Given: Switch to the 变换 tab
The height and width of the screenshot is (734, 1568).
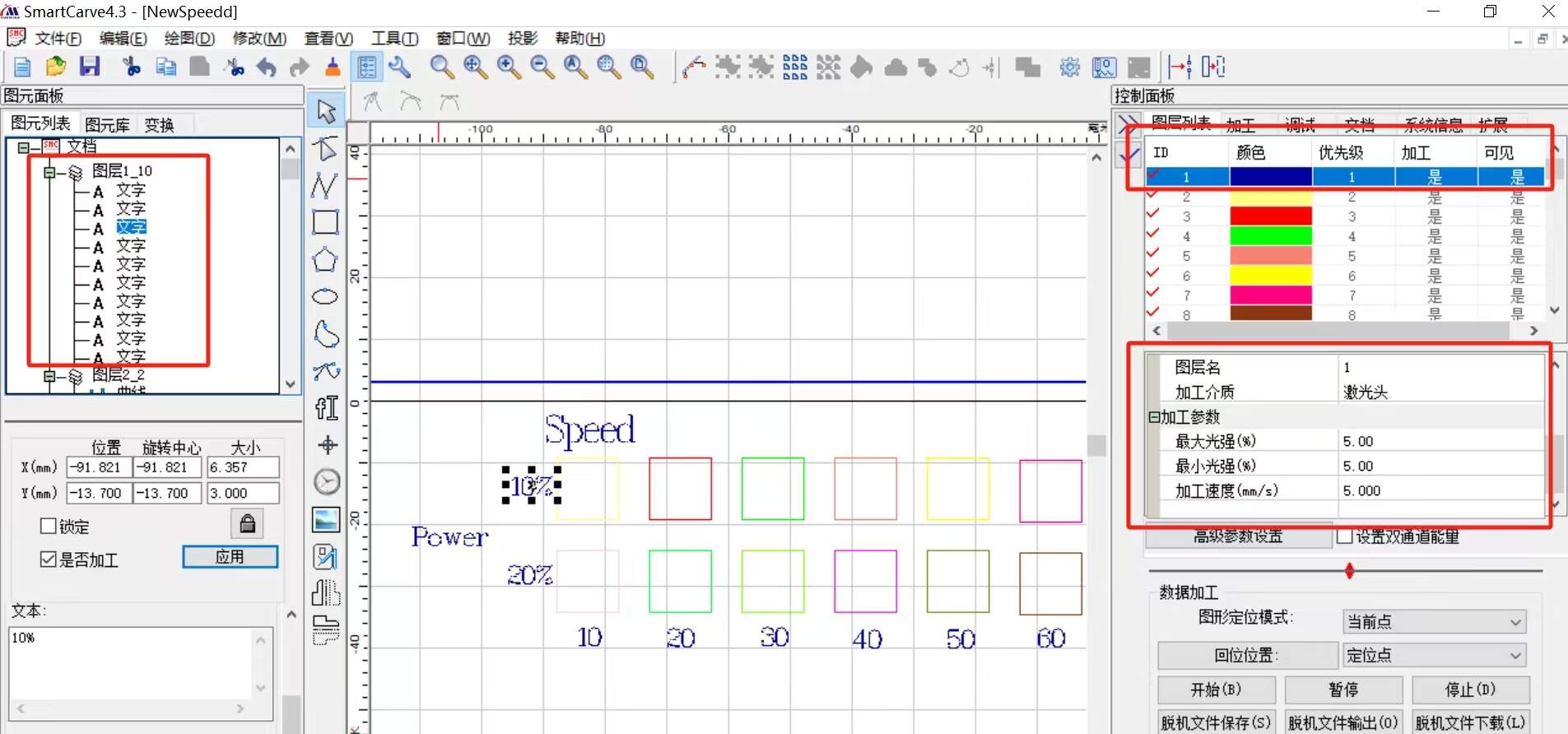Looking at the screenshot, I should pyautogui.click(x=159, y=124).
